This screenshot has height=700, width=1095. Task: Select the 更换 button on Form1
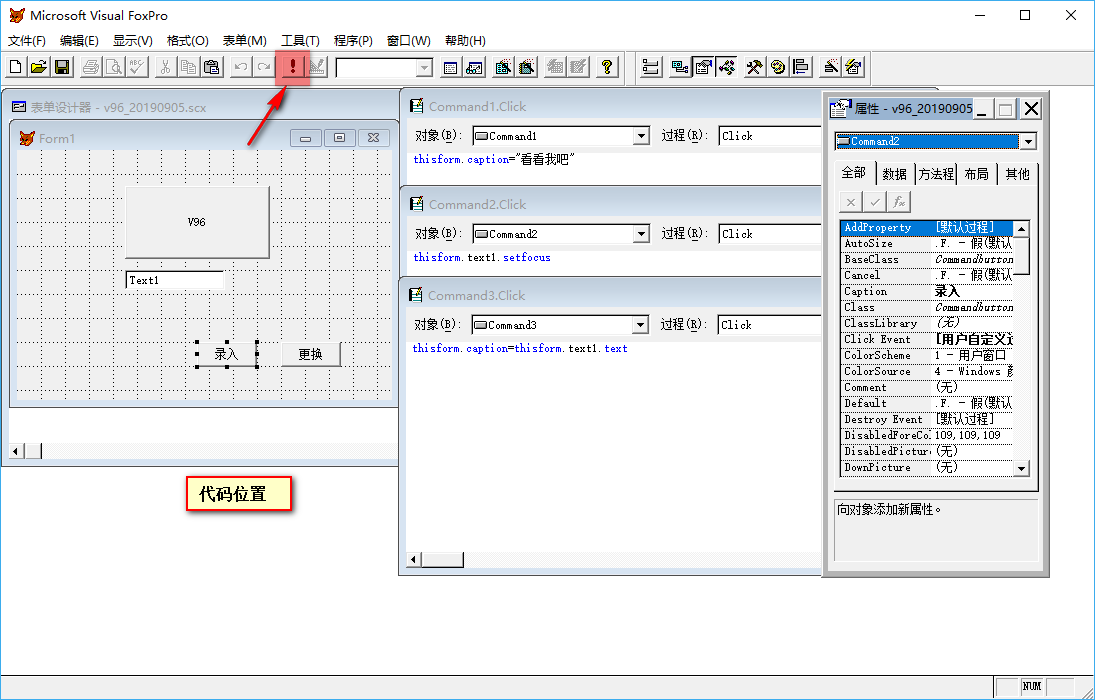point(311,354)
